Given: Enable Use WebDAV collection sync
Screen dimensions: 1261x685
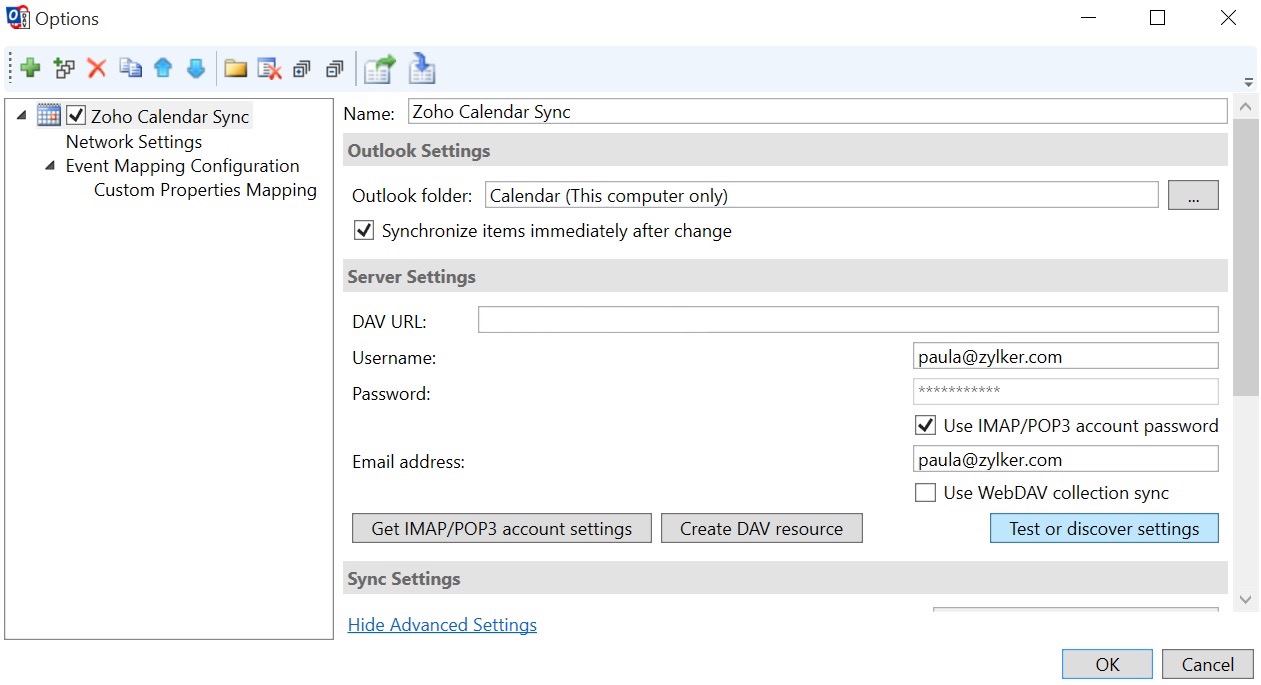Looking at the screenshot, I should click(925, 493).
